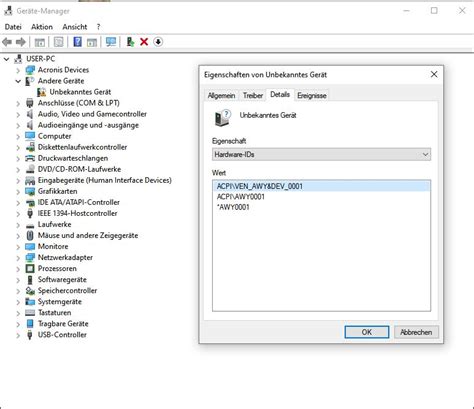Expand the Laufwerke category

[x=18, y=224]
